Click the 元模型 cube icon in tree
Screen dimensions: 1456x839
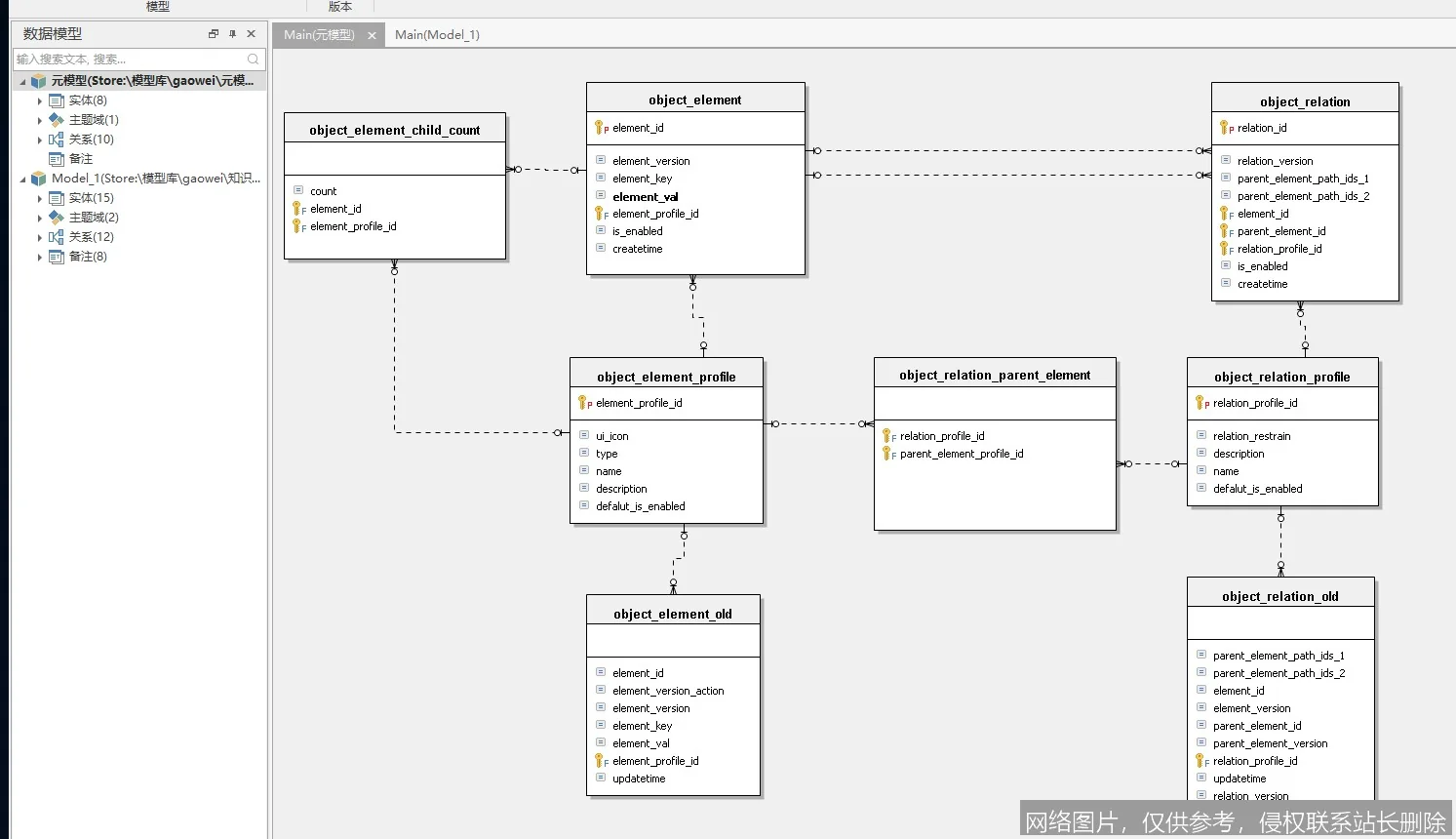tap(39, 81)
